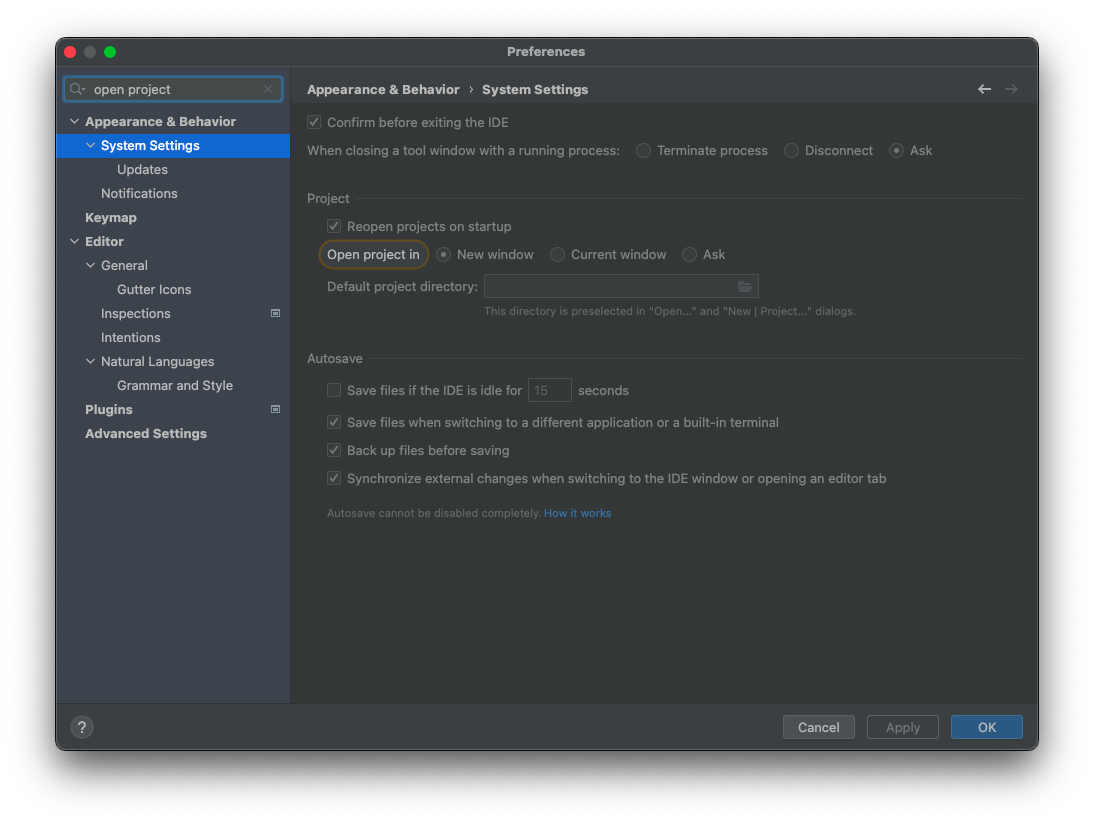Viewport: 1094px width, 824px height.
Task: Open search options magnifier icon
Action: 77,89
